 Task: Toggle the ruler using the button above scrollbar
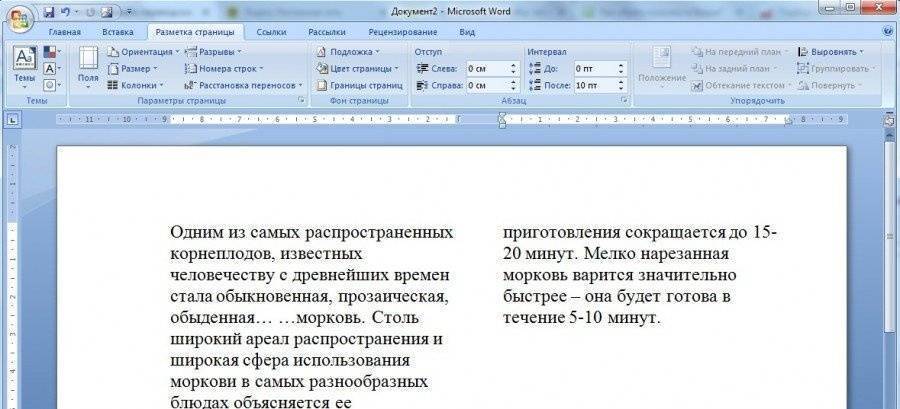[889, 119]
